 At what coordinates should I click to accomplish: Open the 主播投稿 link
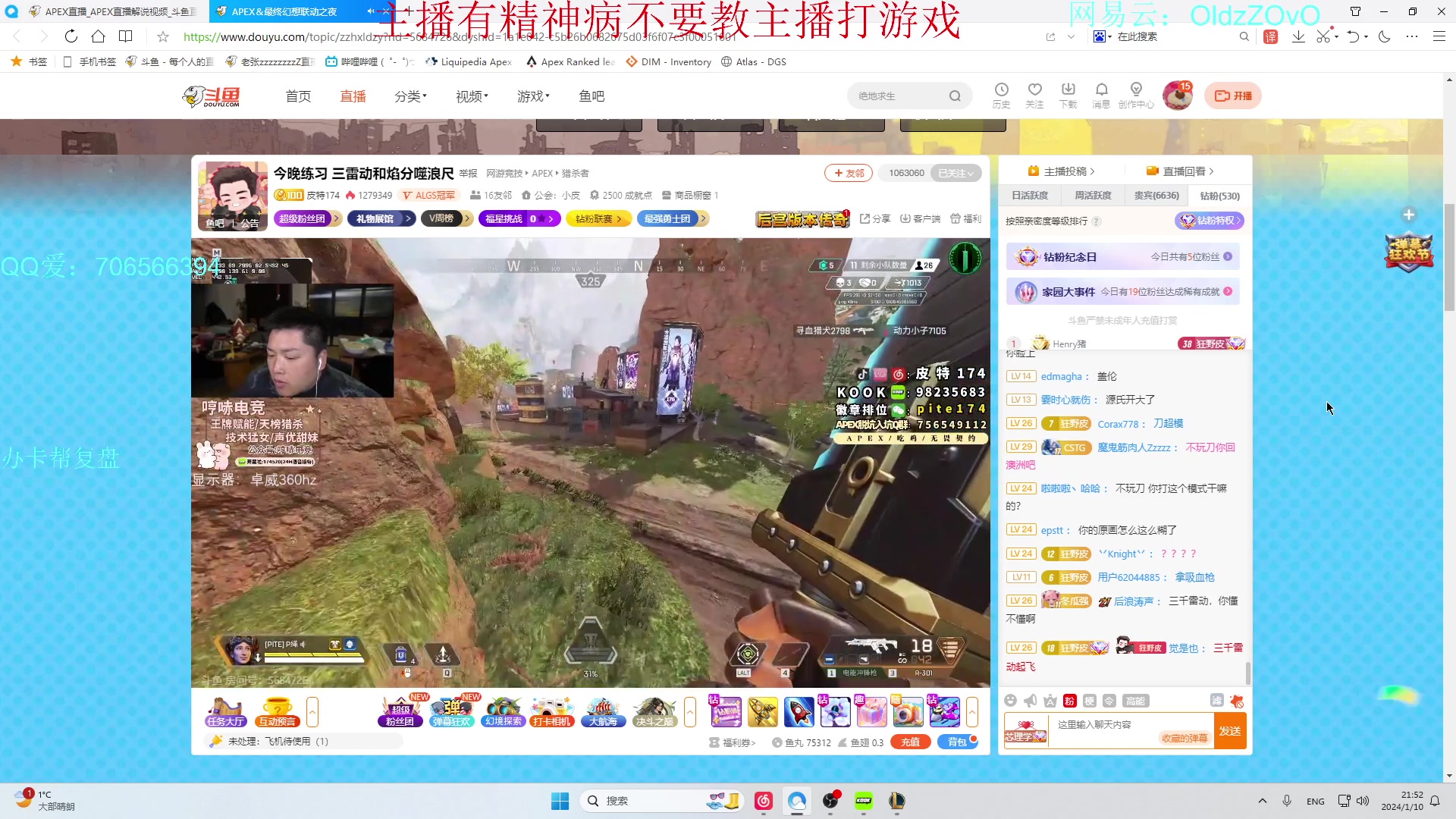(1062, 171)
